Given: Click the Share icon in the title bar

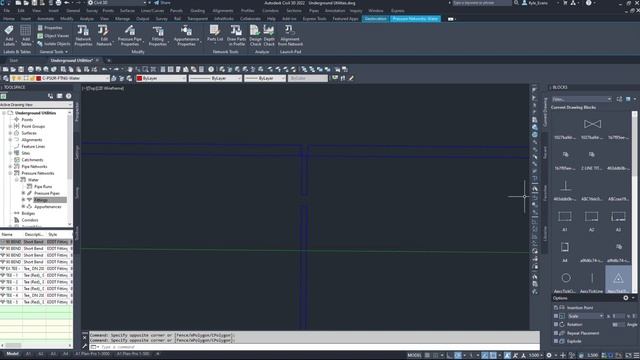Looking at the screenshot, I should (162, 3).
